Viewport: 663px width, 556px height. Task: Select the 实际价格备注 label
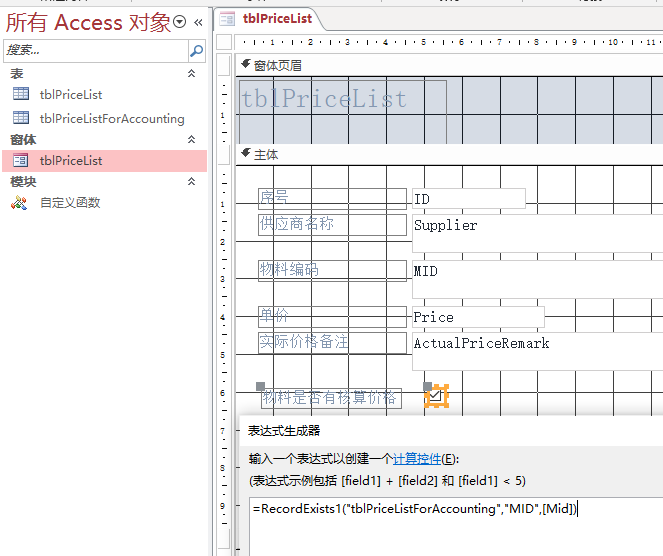[332, 343]
